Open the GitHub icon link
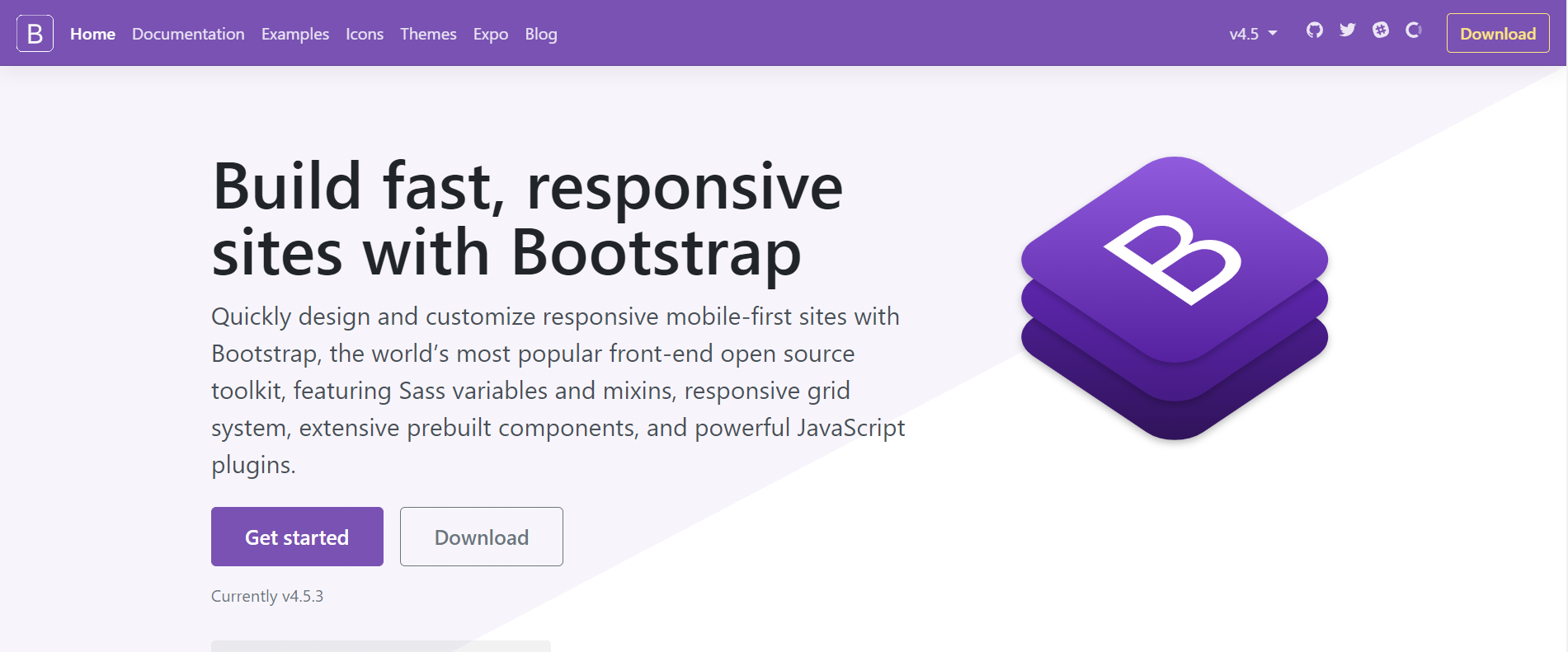This screenshot has width=1568, height=652. [1315, 30]
